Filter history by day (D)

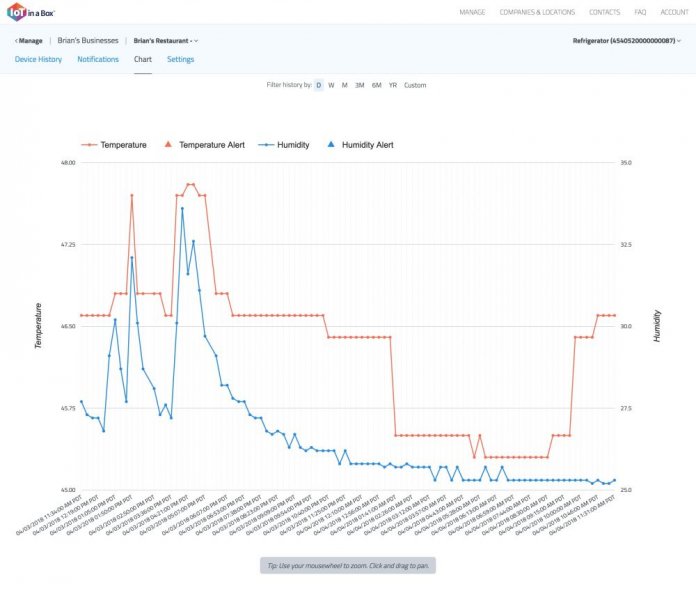(319, 85)
